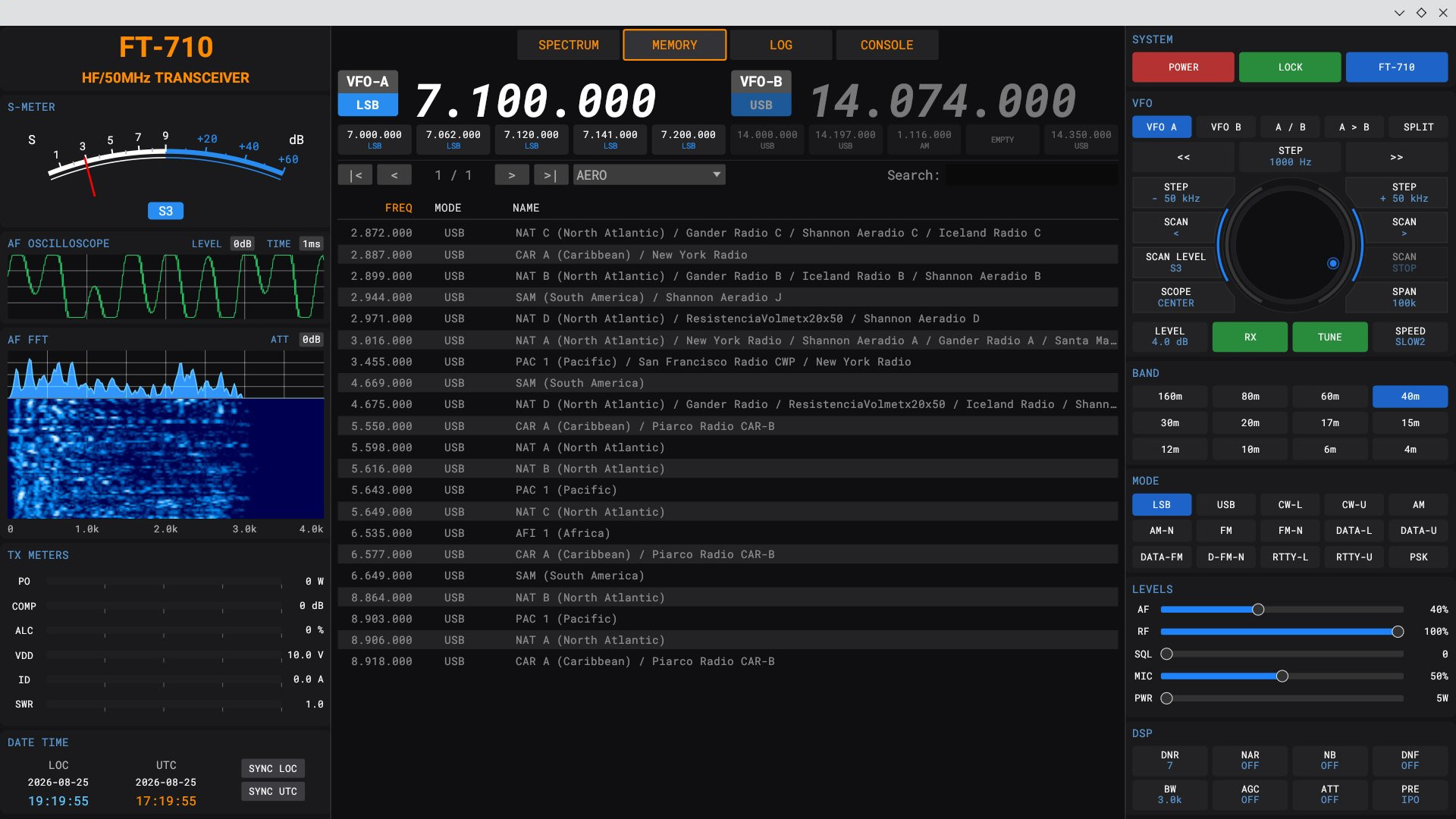
Task: Change SPAN 100k setting
Action: point(1404,297)
